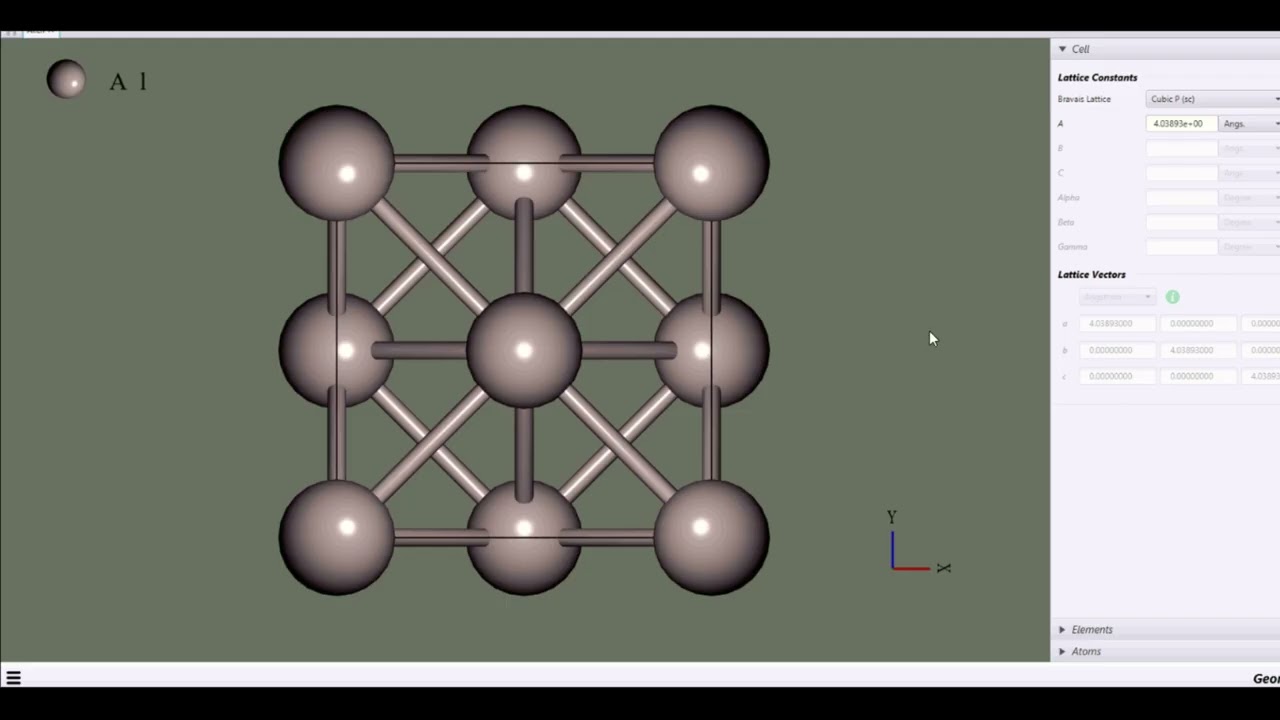
Task: Collapse the Cell panel section
Action: click(x=1062, y=49)
